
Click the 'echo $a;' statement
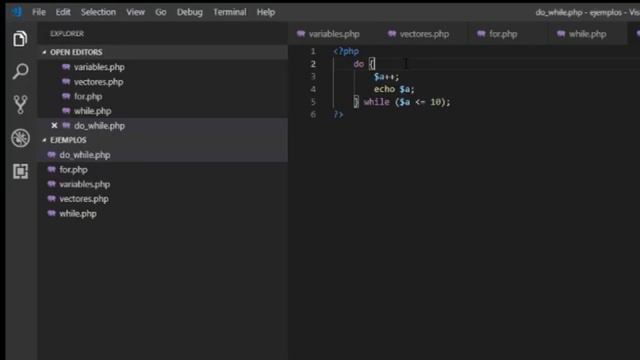tap(394, 89)
